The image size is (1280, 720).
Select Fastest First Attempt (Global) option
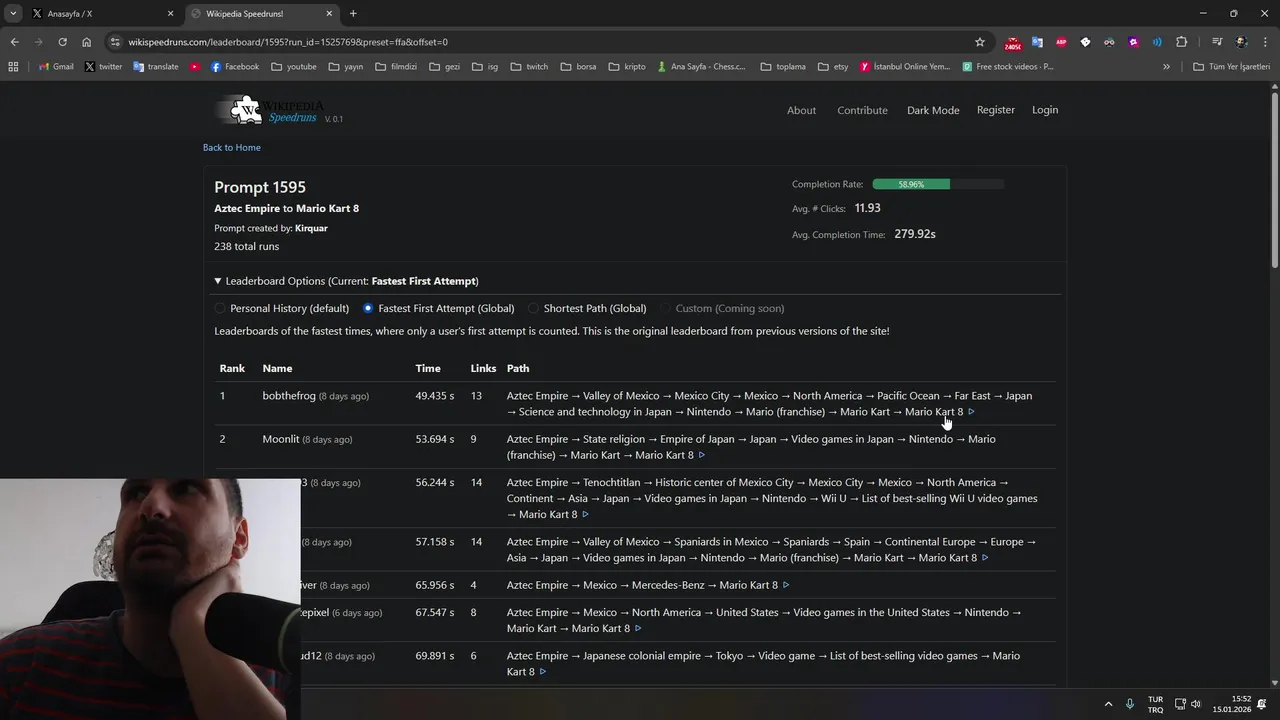(x=439, y=309)
